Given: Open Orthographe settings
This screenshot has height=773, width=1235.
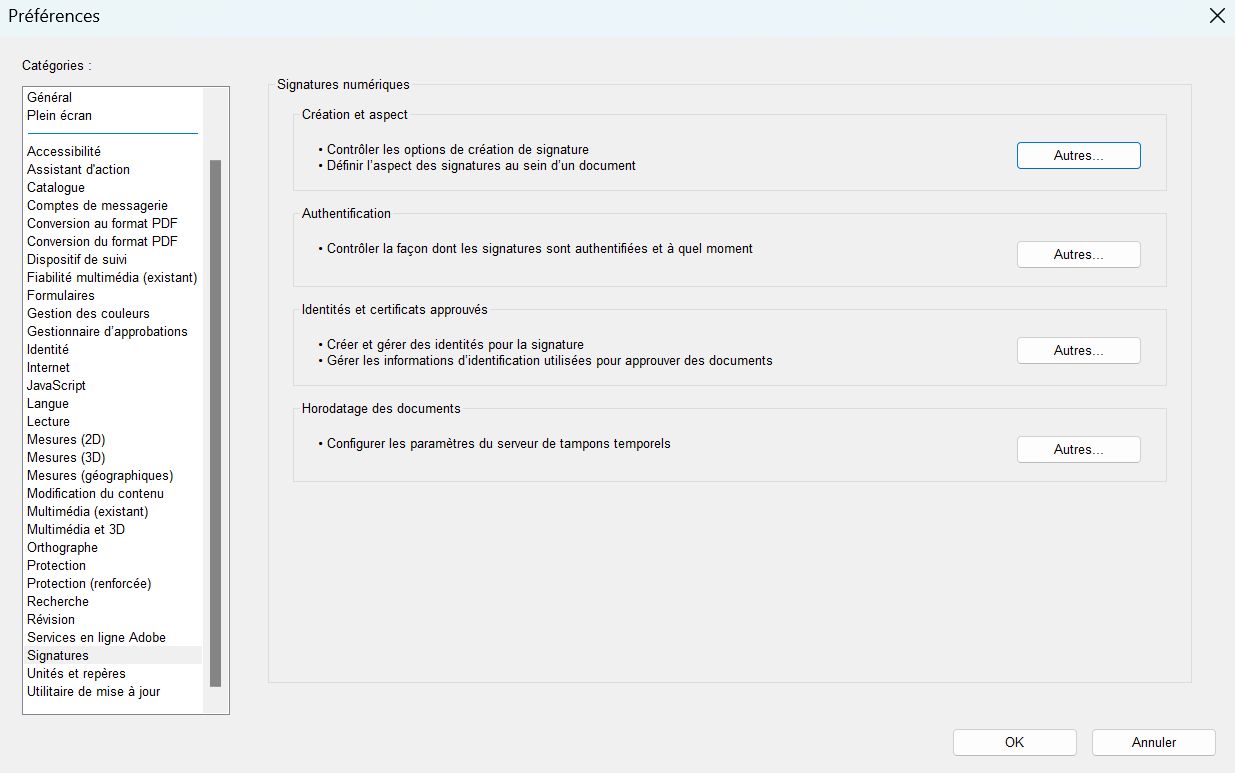Looking at the screenshot, I should (x=62, y=547).
